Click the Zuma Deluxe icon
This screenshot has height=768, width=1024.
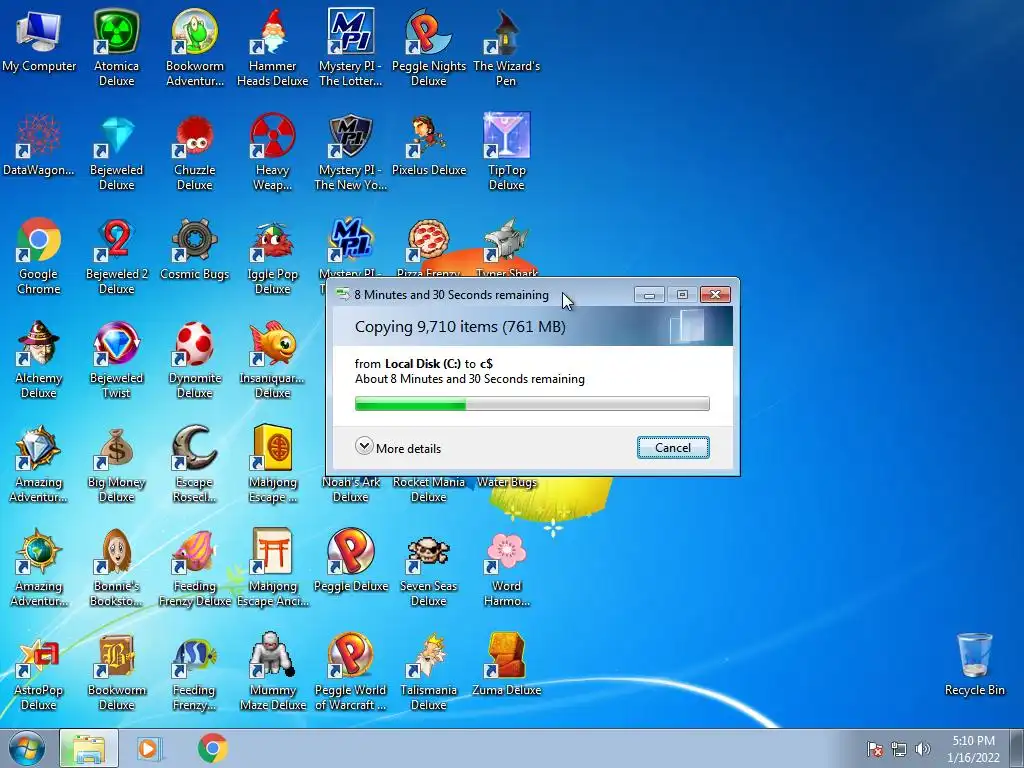coord(506,665)
